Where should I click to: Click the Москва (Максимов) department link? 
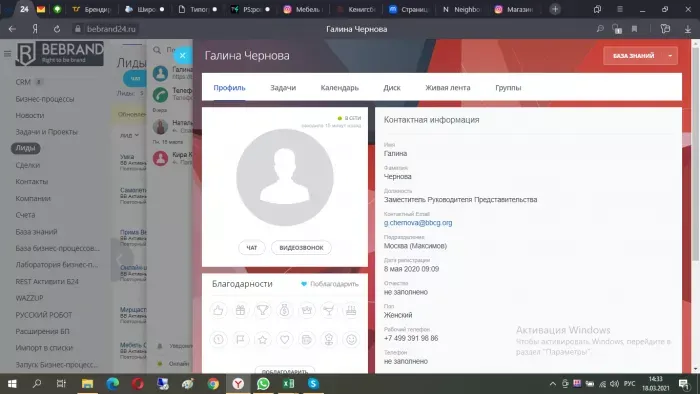point(415,246)
